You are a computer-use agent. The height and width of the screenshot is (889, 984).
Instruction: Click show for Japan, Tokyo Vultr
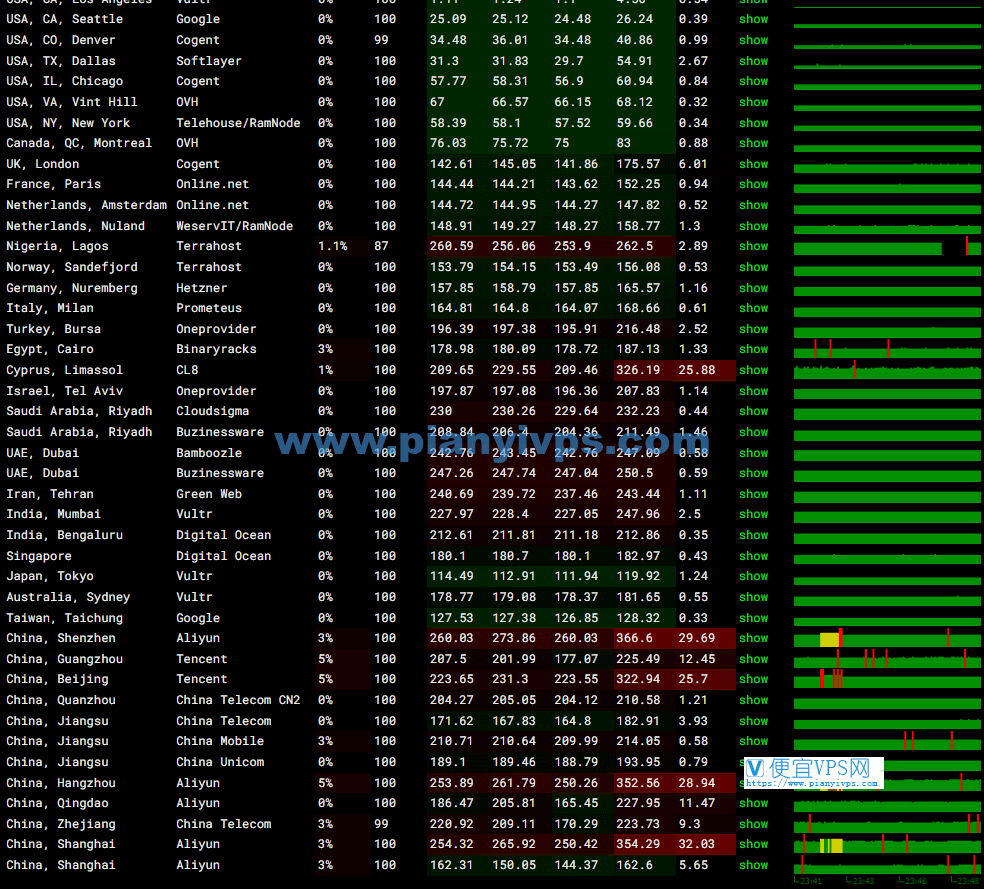click(x=753, y=577)
